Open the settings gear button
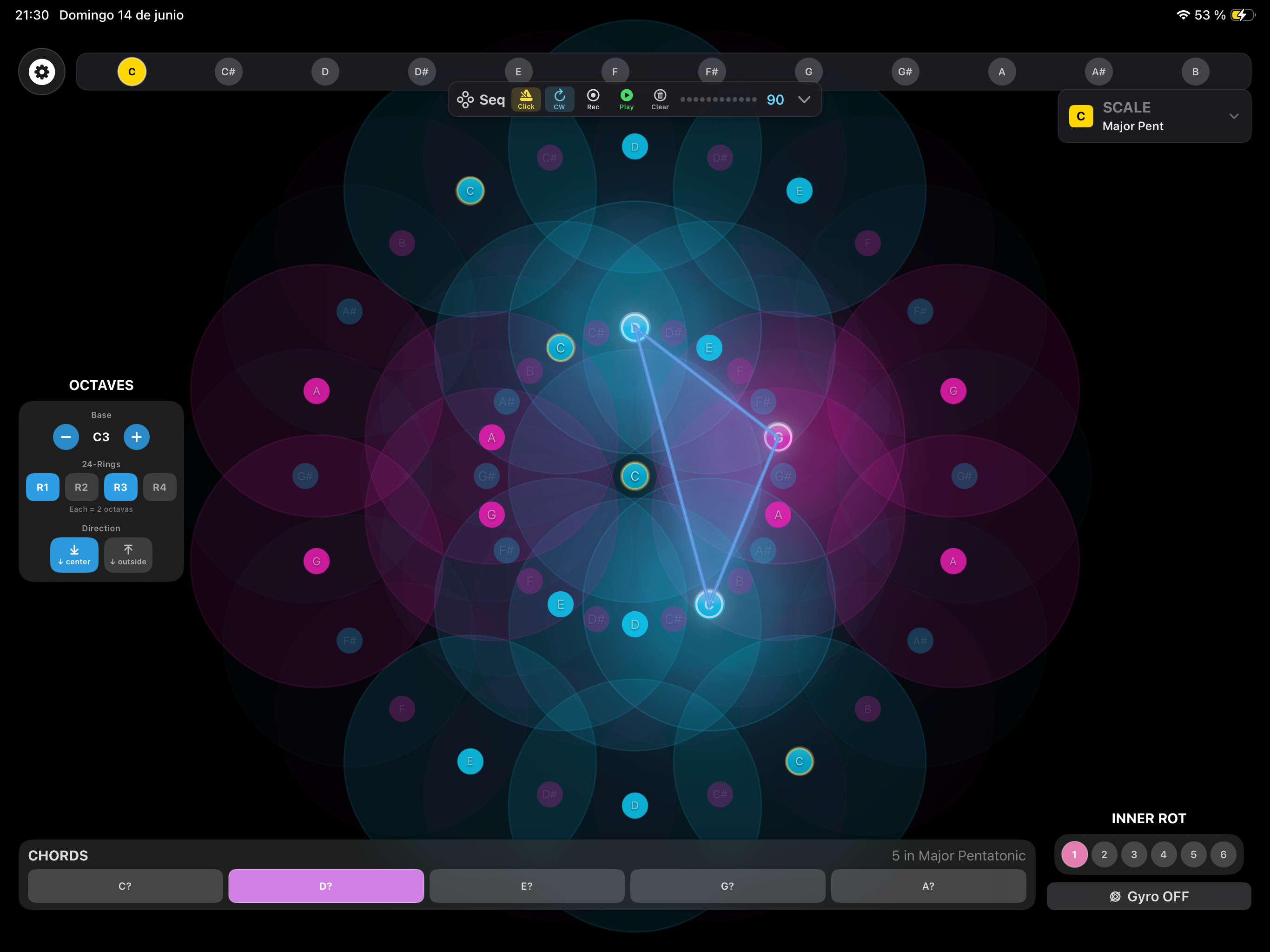The image size is (1270, 952). 42,72
